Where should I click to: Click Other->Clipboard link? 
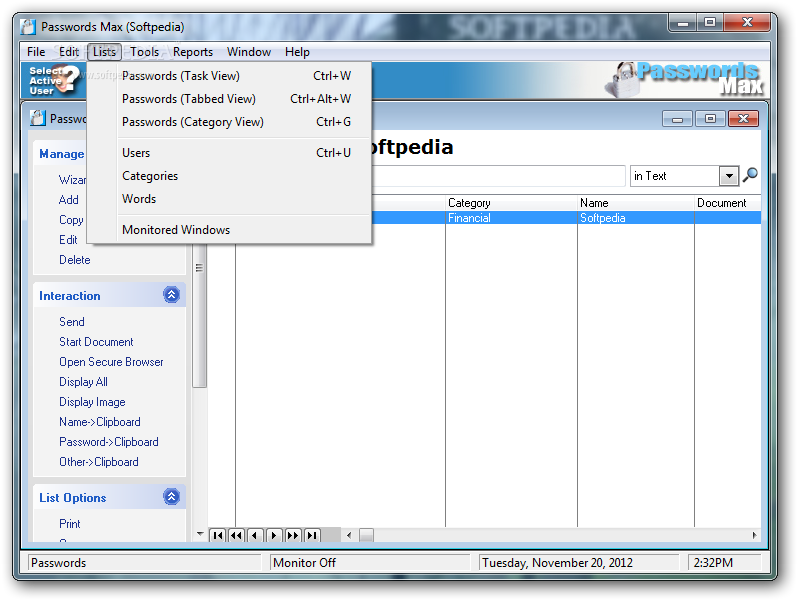pyautogui.click(x=99, y=462)
